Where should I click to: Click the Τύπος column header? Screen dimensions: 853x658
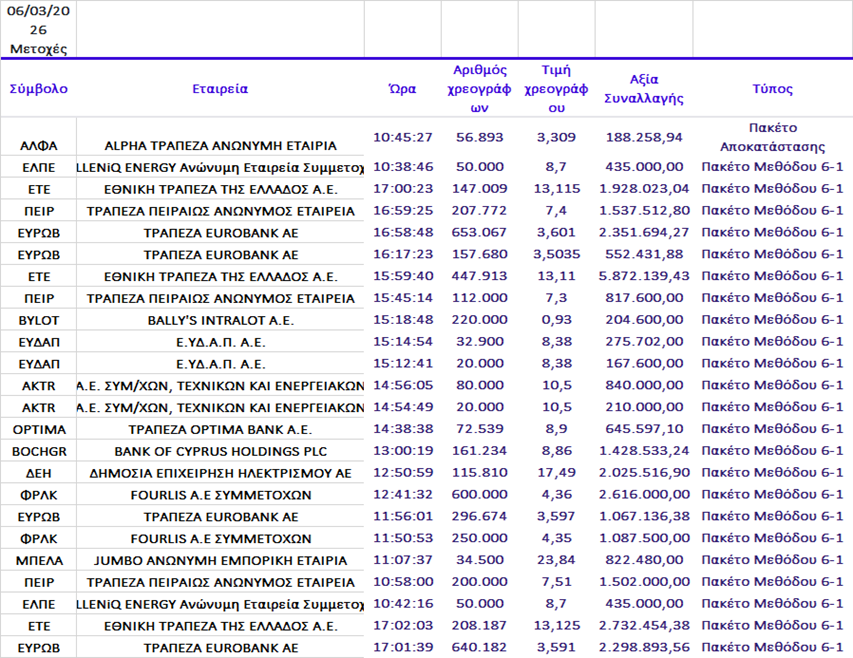coord(772,89)
